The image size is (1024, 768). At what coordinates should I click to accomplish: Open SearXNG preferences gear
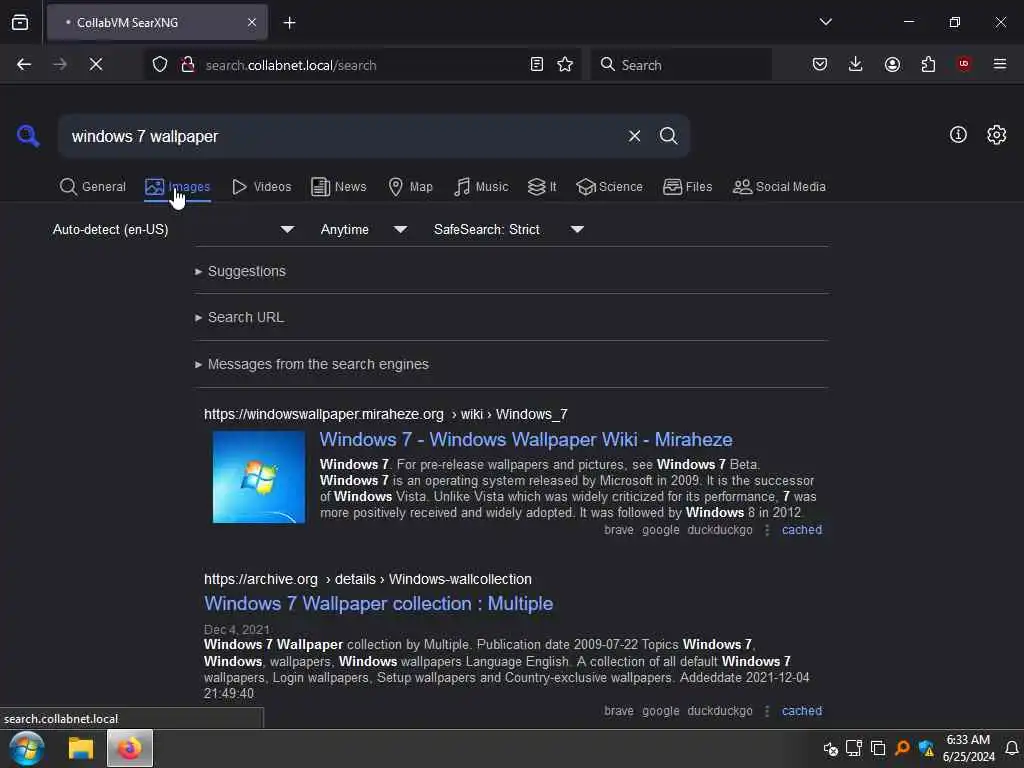[996, 135]
